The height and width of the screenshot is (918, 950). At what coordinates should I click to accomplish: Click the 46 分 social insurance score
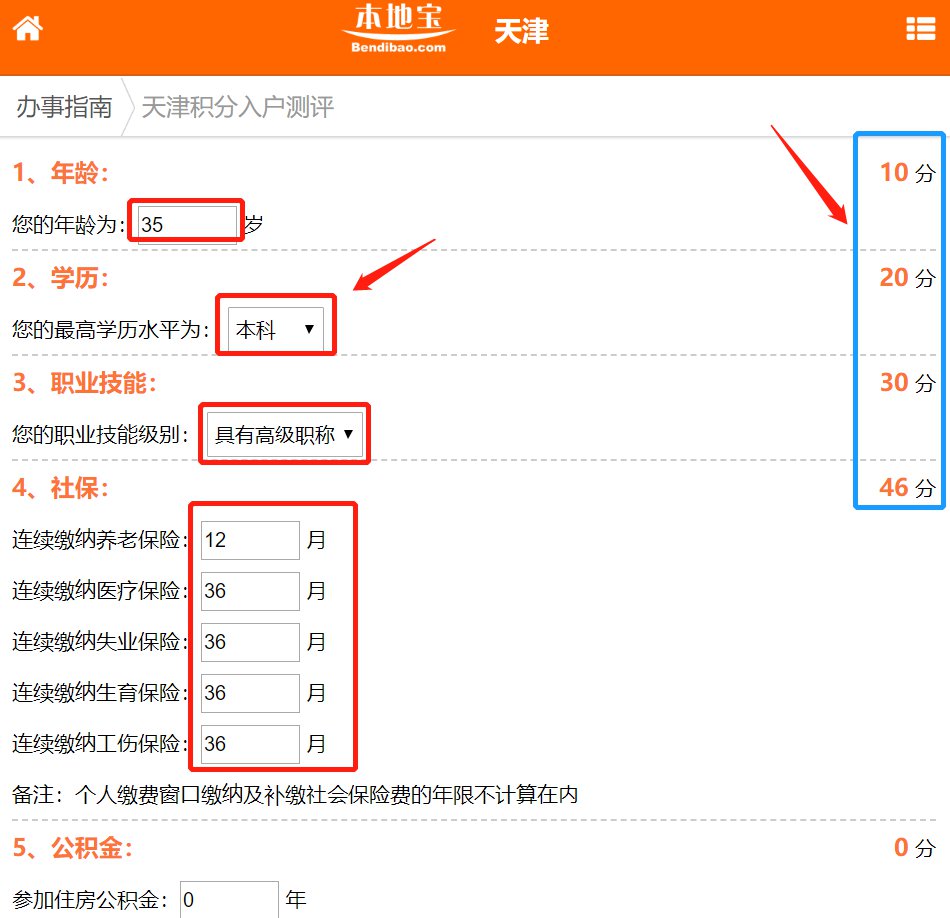906,488
